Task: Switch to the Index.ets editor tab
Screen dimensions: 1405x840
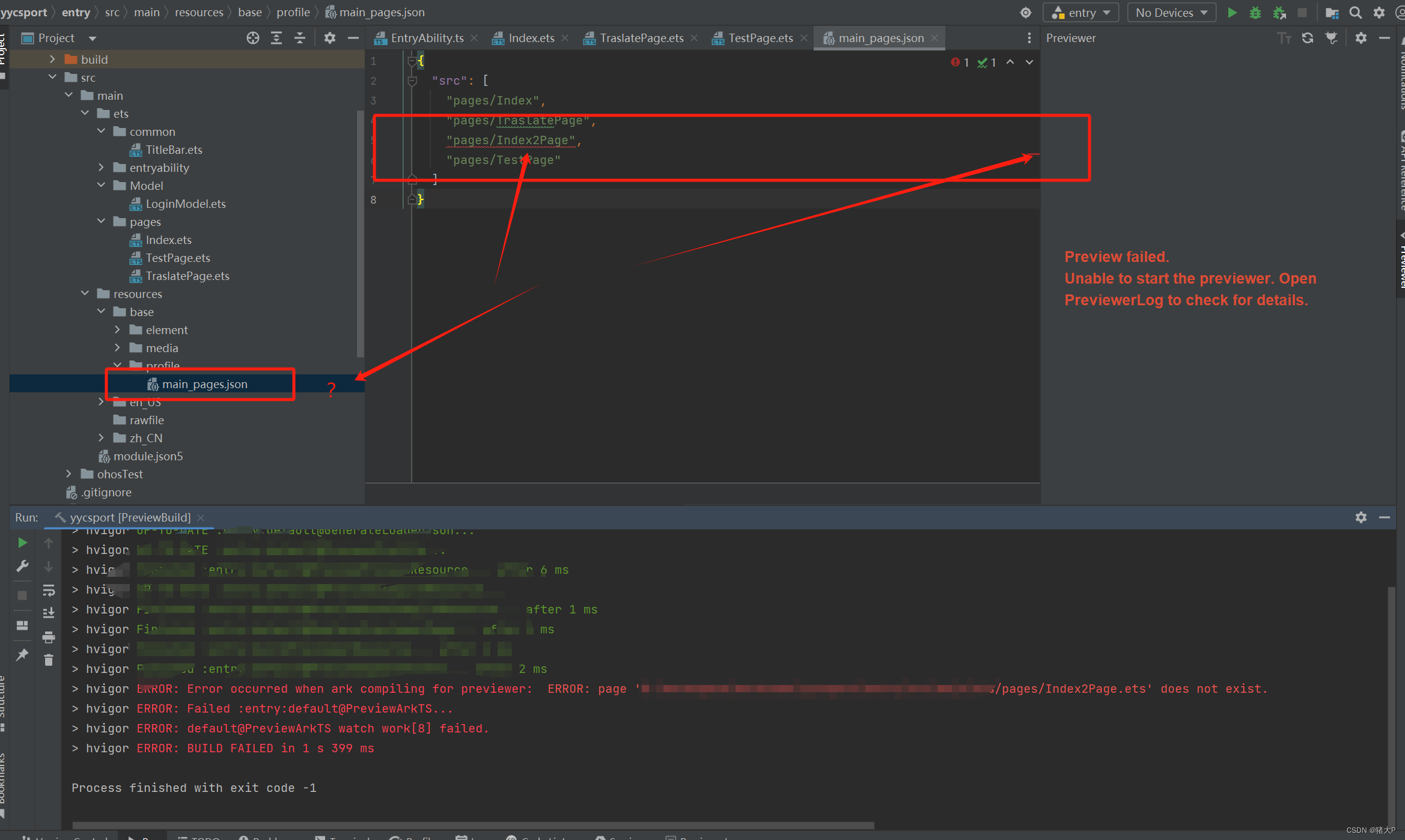Action: (530, 37)
